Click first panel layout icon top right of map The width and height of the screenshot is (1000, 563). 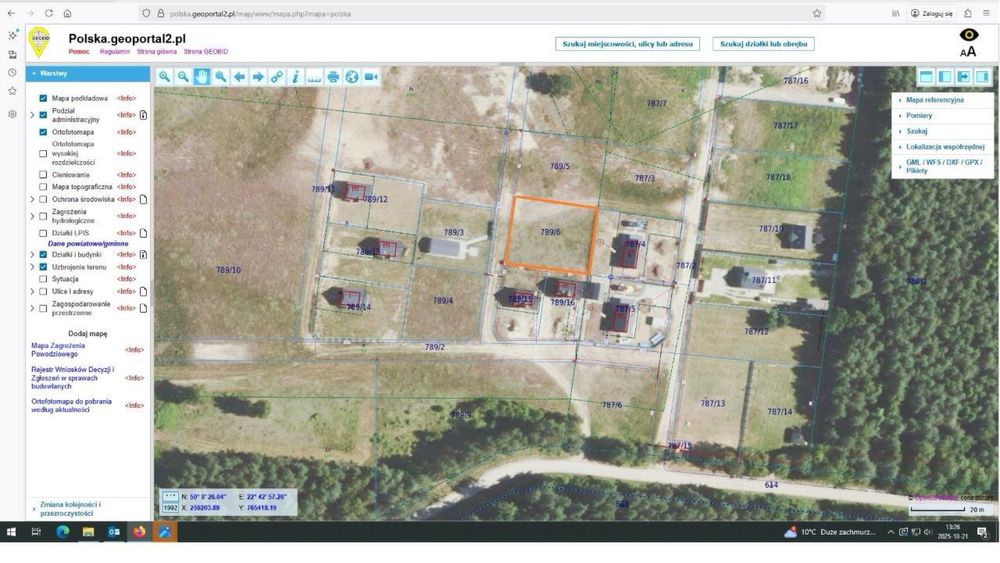coord(926,77)
